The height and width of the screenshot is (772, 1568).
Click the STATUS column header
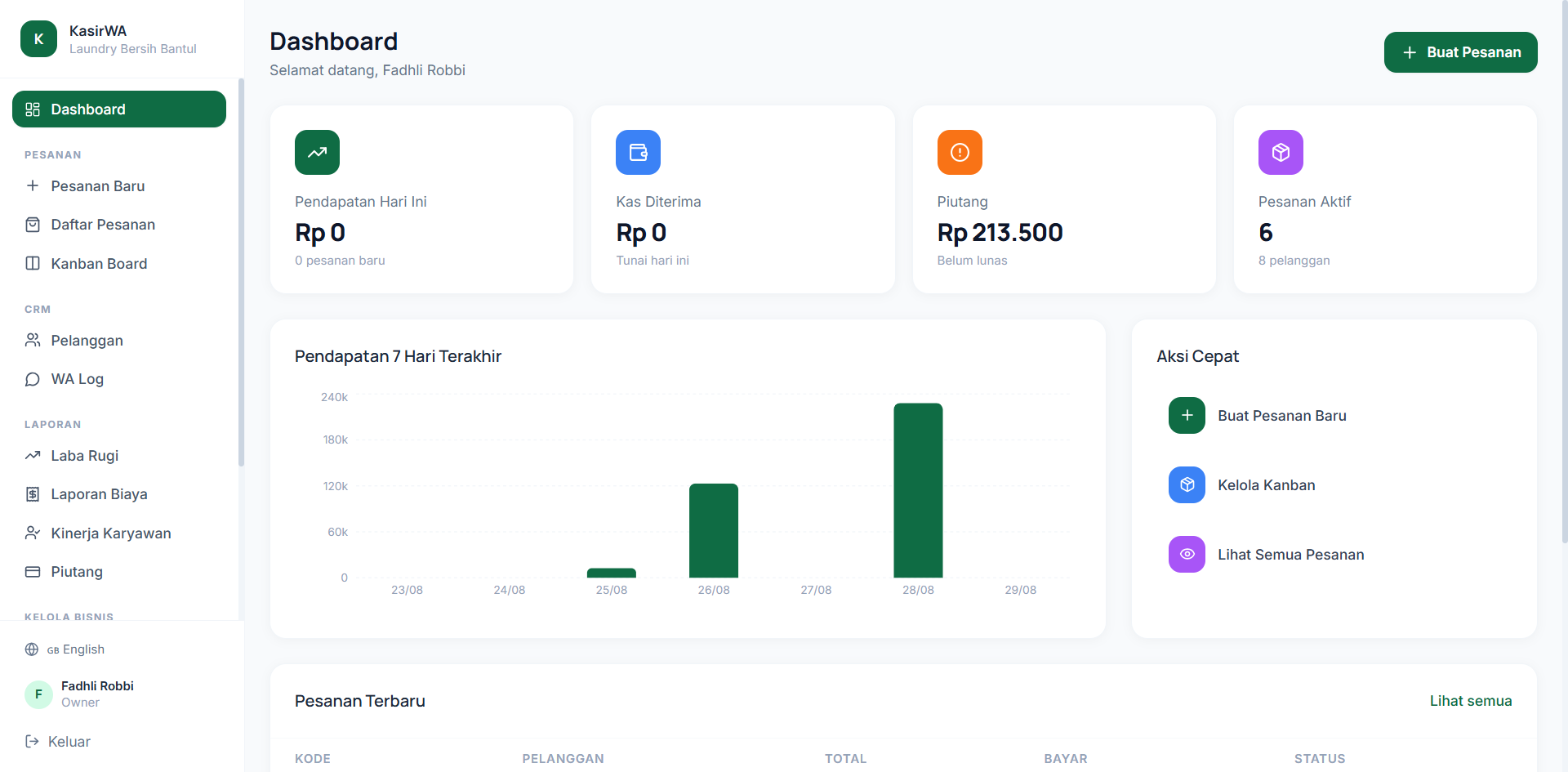tap(1319, 759)
